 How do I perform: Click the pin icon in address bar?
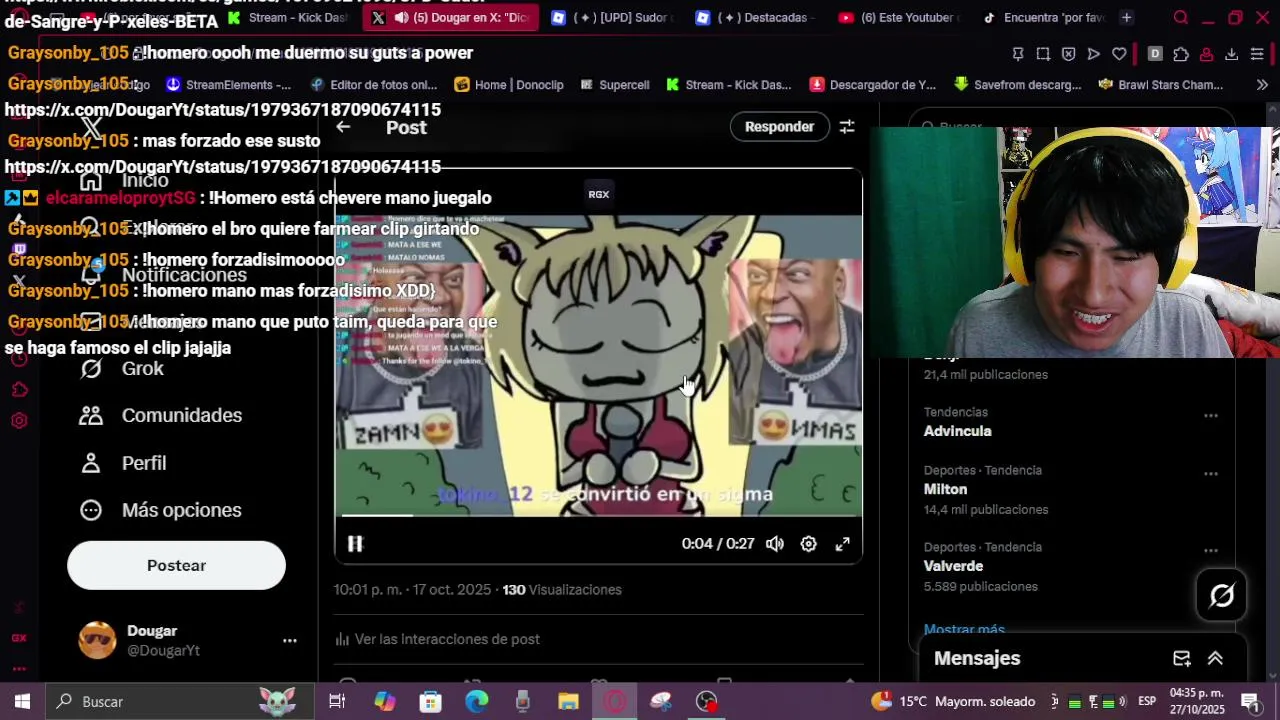[1018, 54]
